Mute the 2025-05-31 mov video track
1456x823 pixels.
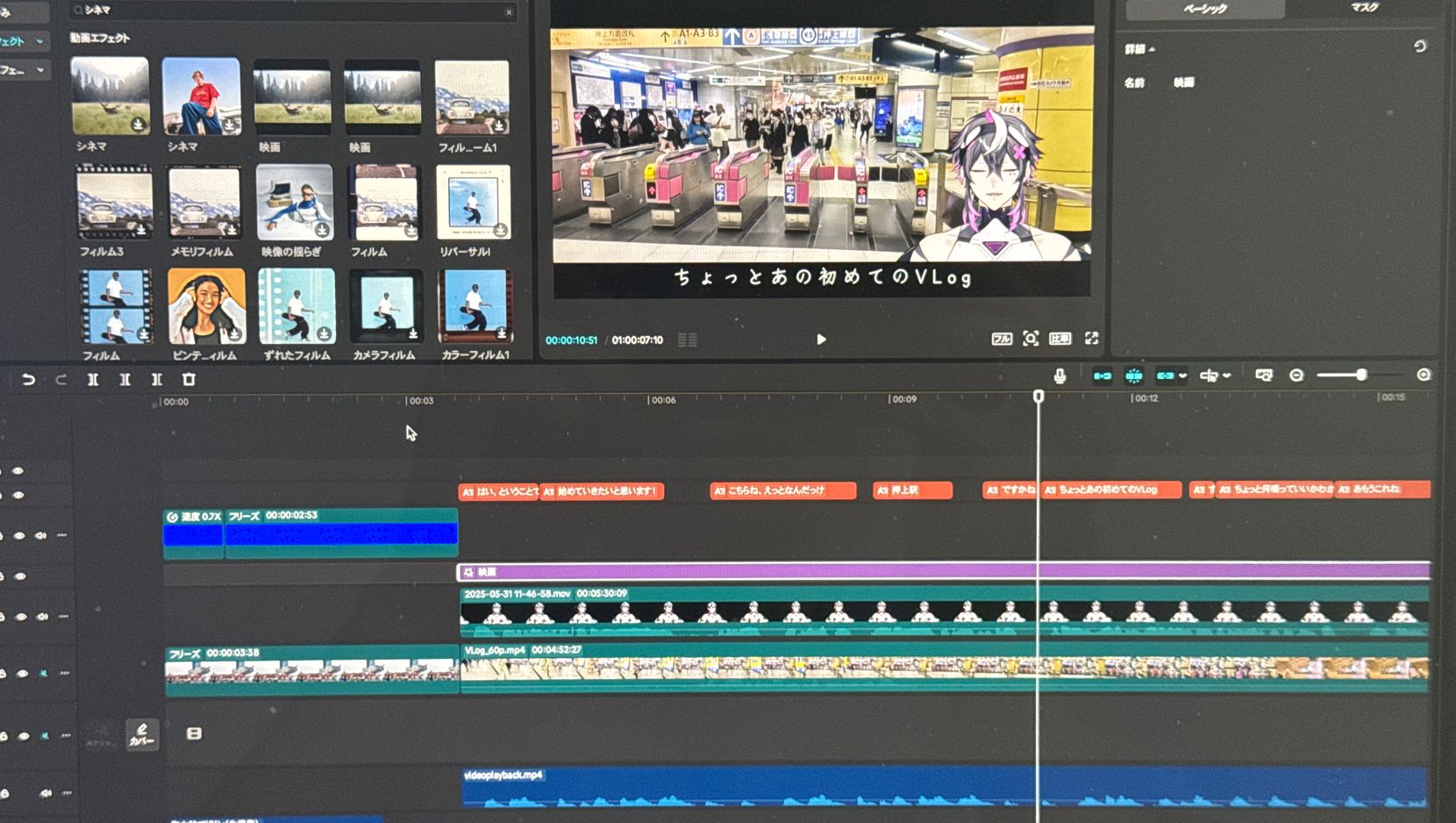pyautogui.click(x=42, y=617)
